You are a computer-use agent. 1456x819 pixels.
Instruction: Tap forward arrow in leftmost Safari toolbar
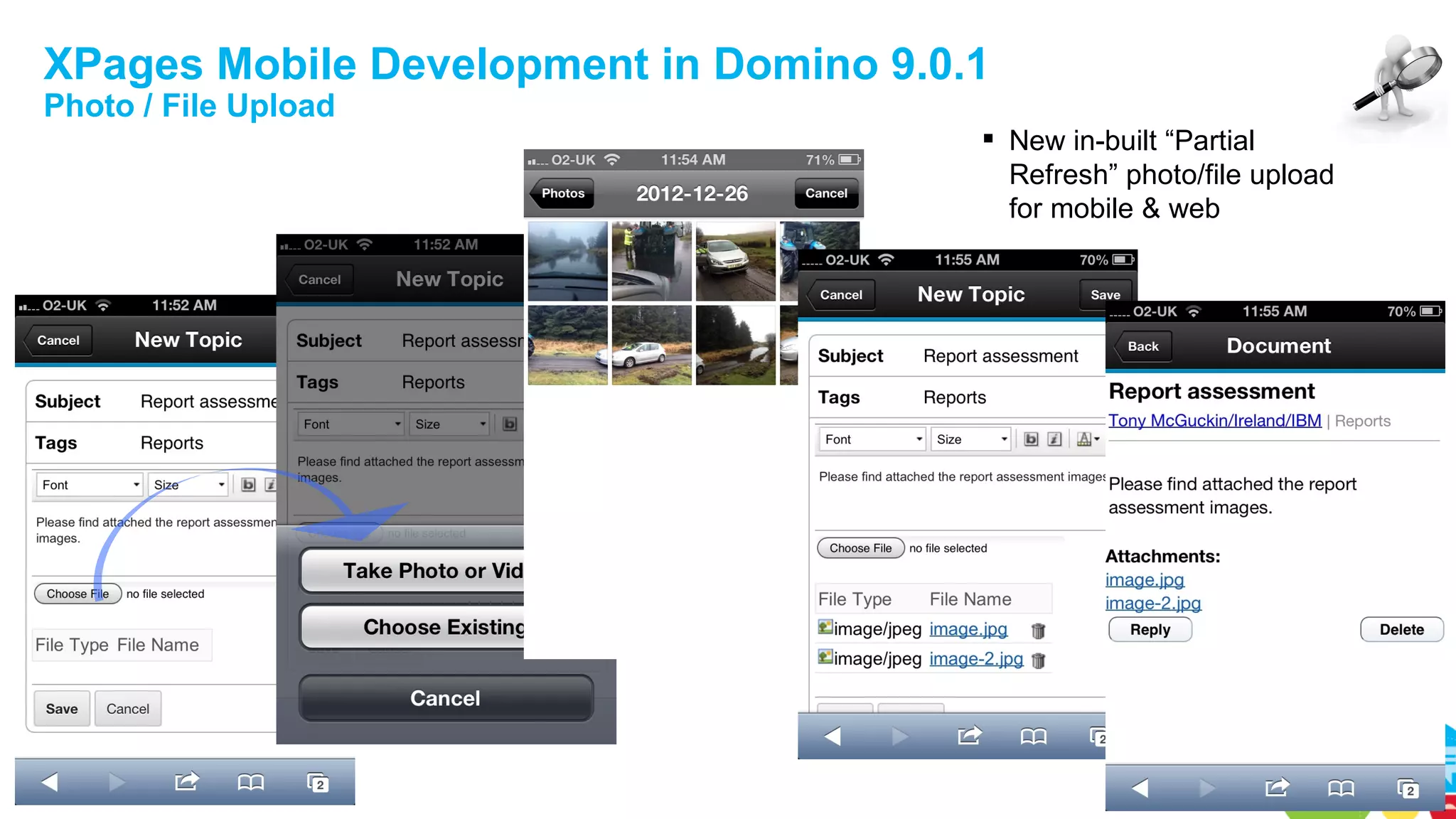pos(117,783)
